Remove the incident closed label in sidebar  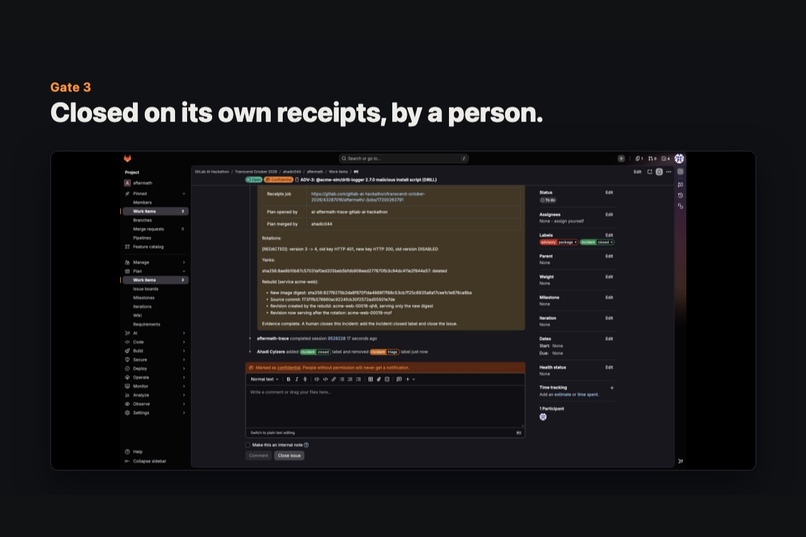[611, 242]
